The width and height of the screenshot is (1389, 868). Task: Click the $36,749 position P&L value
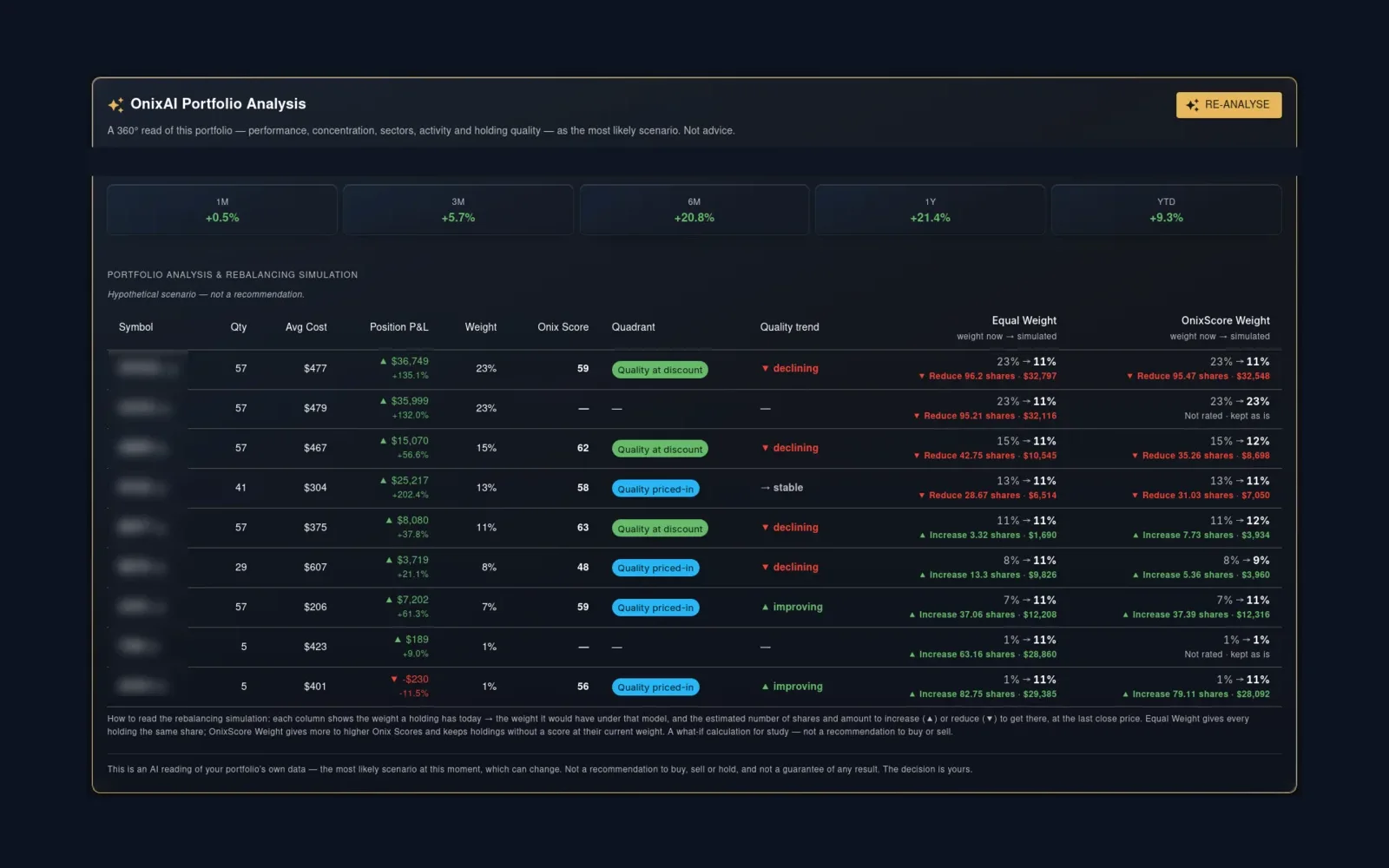[x=410, y=361]
